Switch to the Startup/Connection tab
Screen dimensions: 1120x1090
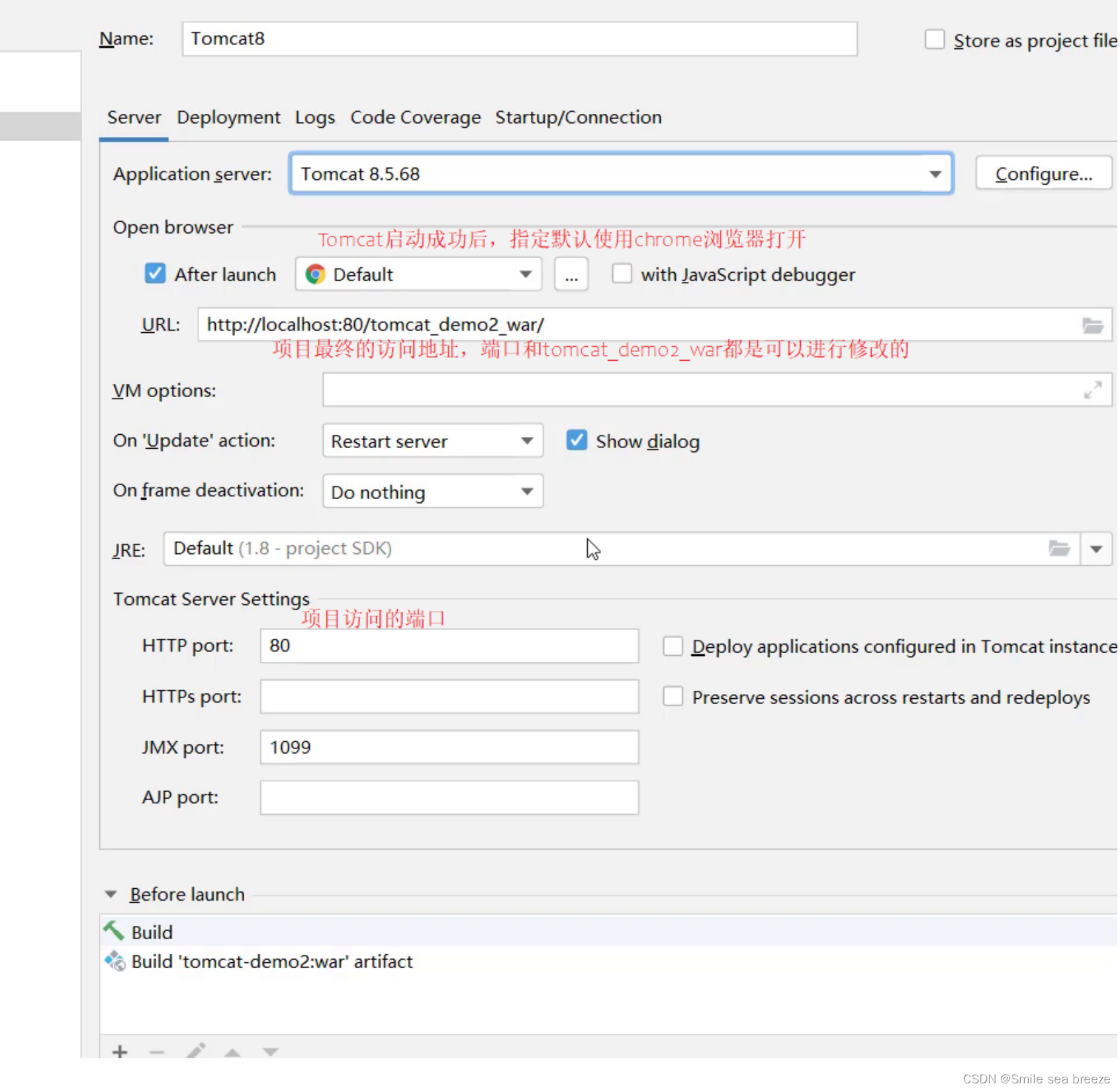point(580,118)
